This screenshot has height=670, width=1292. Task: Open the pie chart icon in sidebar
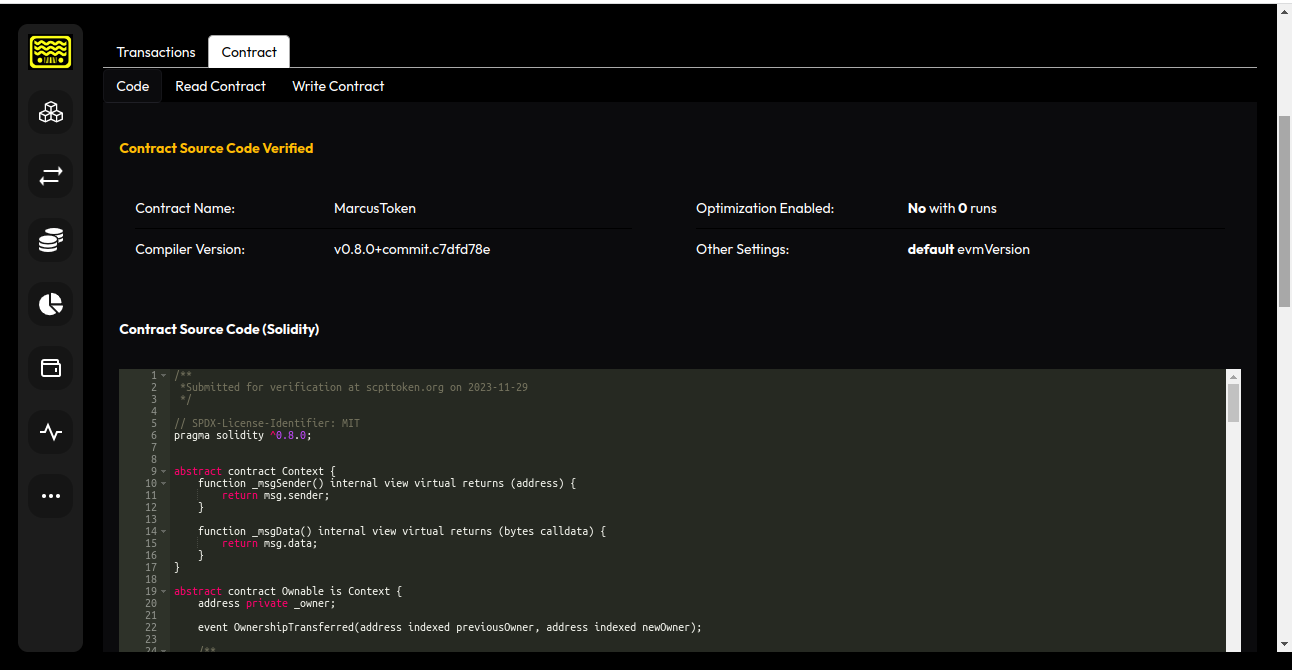(x=50, y=304)
